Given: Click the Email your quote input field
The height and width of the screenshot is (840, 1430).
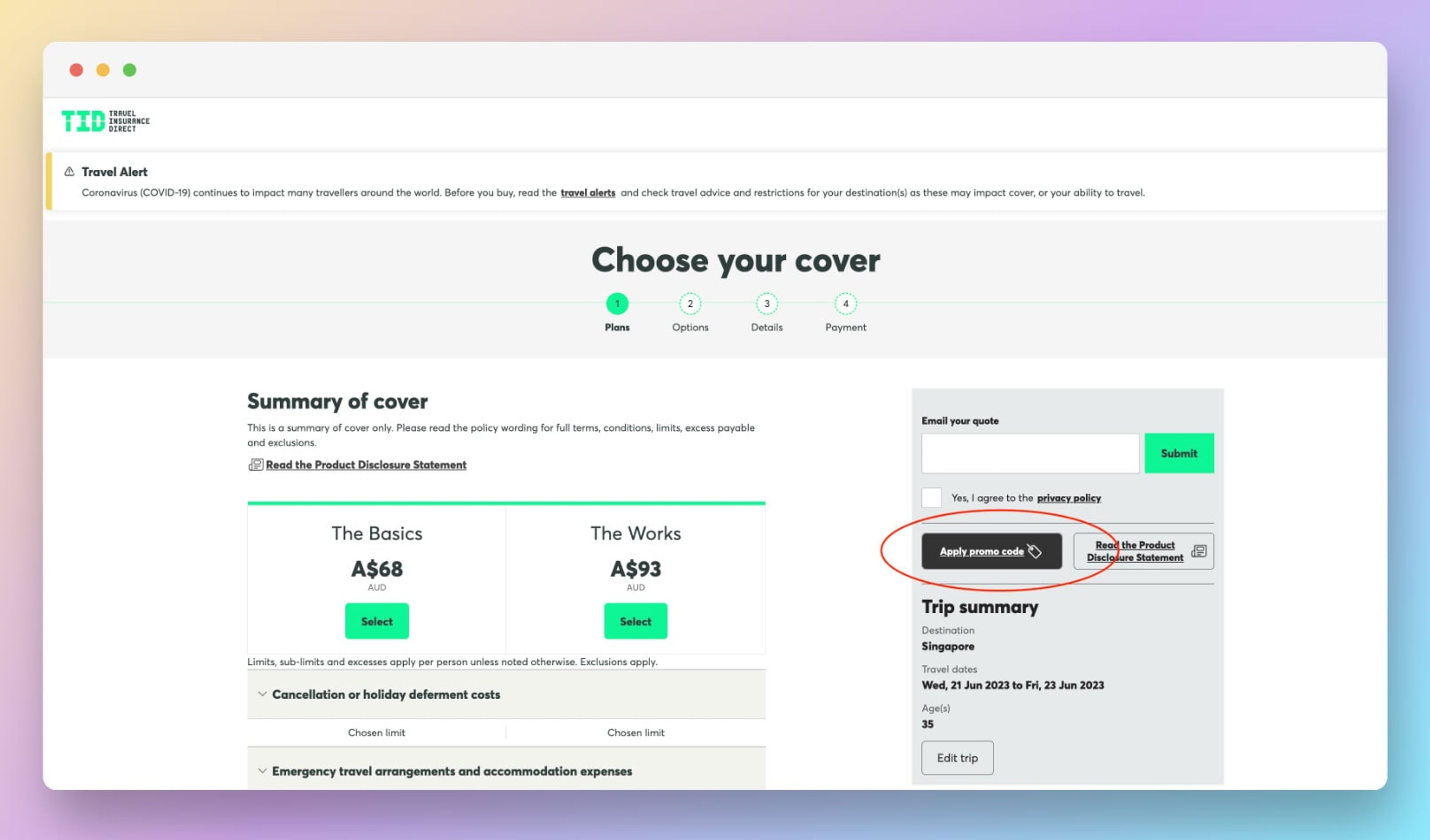Looking at the screenshot, I should coord(1029,453).
